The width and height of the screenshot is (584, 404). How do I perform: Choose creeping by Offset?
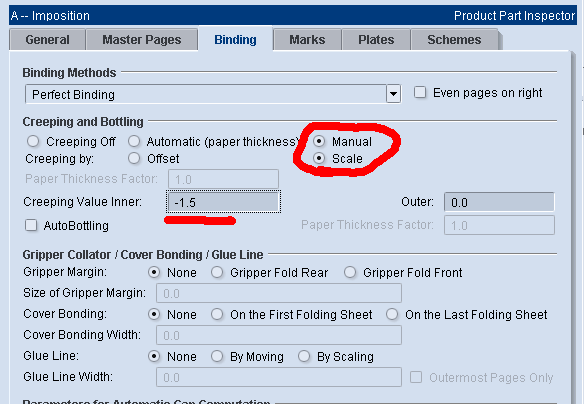(134, 159)
